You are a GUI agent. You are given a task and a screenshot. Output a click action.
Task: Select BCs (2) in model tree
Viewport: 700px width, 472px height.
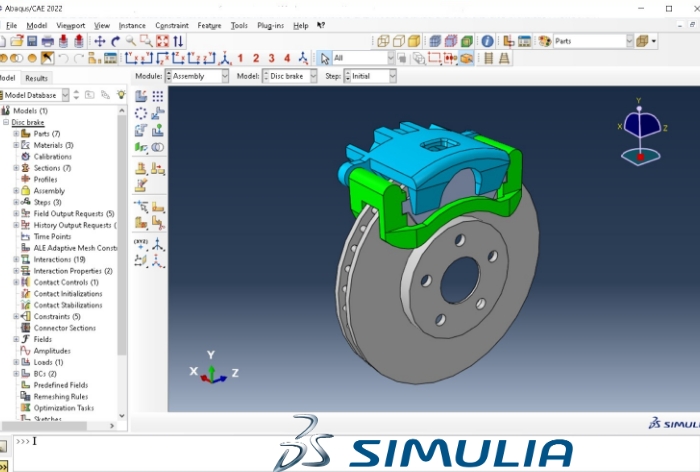pos(45,374)
